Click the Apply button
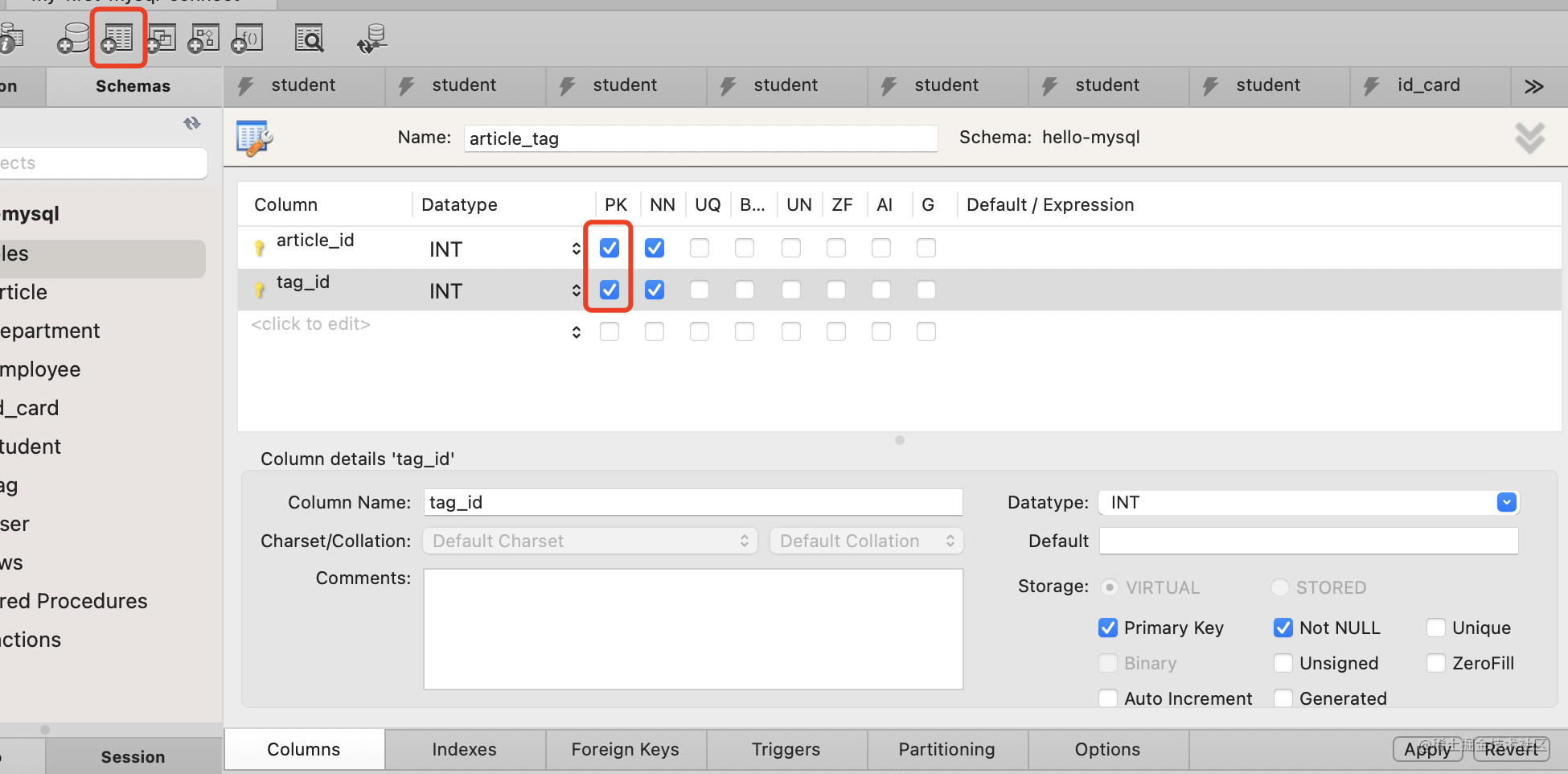Screen dimensions: 1568x774 (x=1427, y=749)
